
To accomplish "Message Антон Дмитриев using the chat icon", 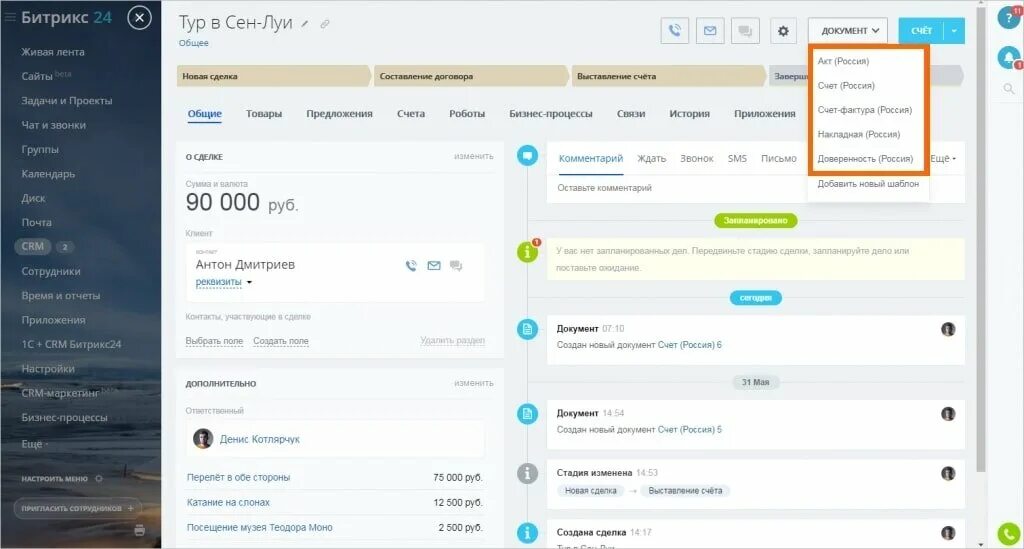I will 456,266.
